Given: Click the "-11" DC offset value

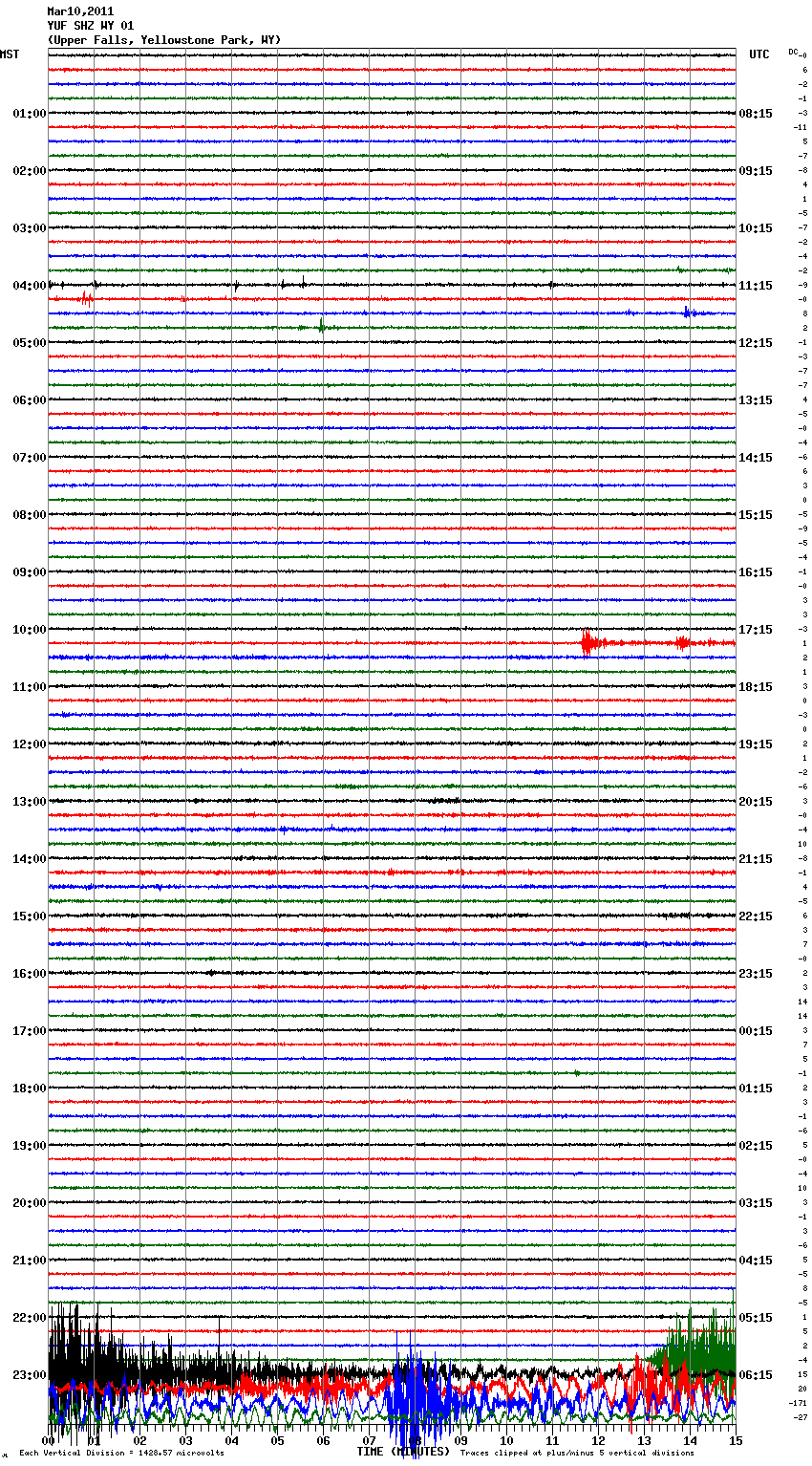Looking at the screenshot, I should click(801, 127).
